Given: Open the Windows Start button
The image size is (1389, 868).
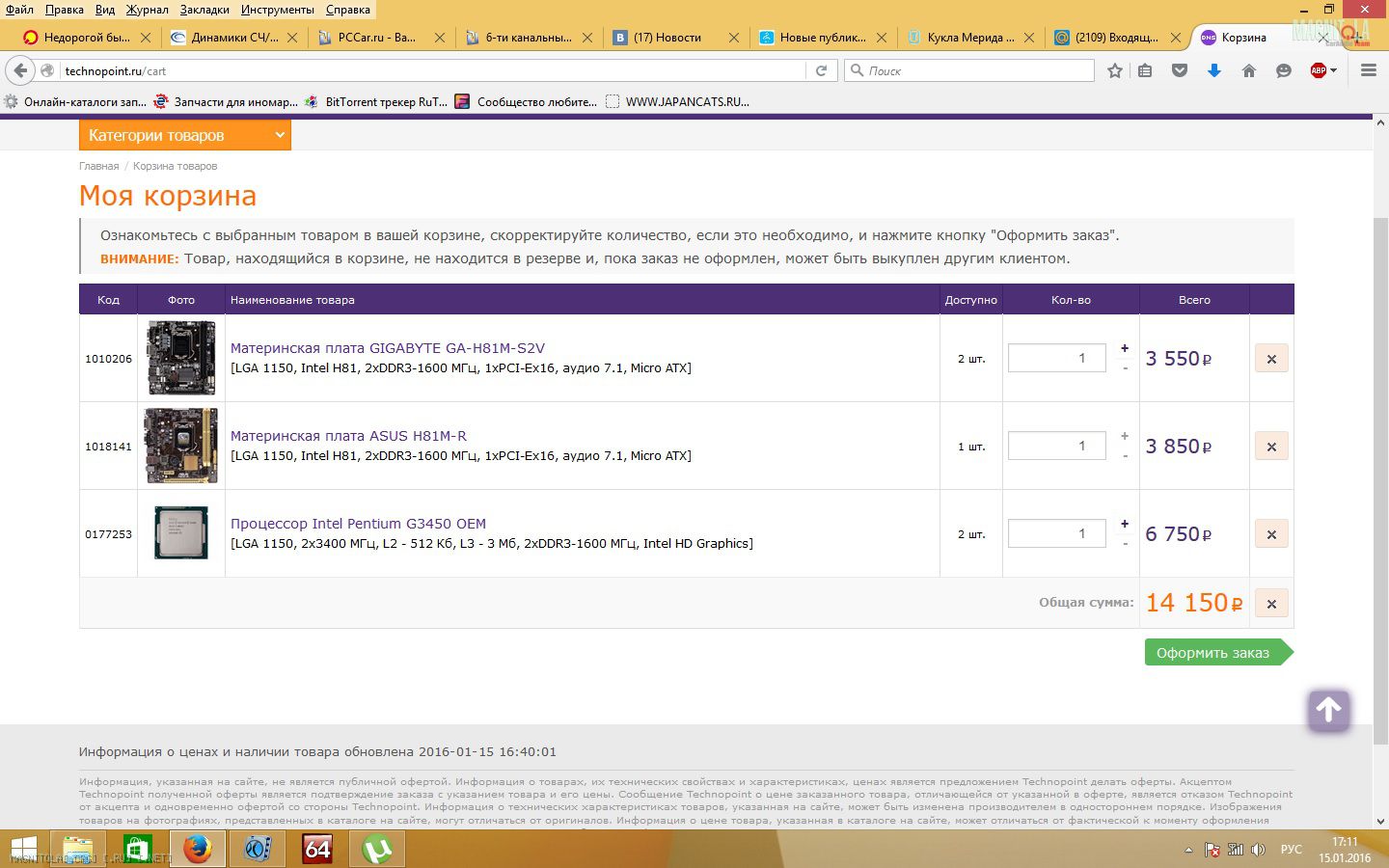Looking at the screenshot, I should [23, 849].
